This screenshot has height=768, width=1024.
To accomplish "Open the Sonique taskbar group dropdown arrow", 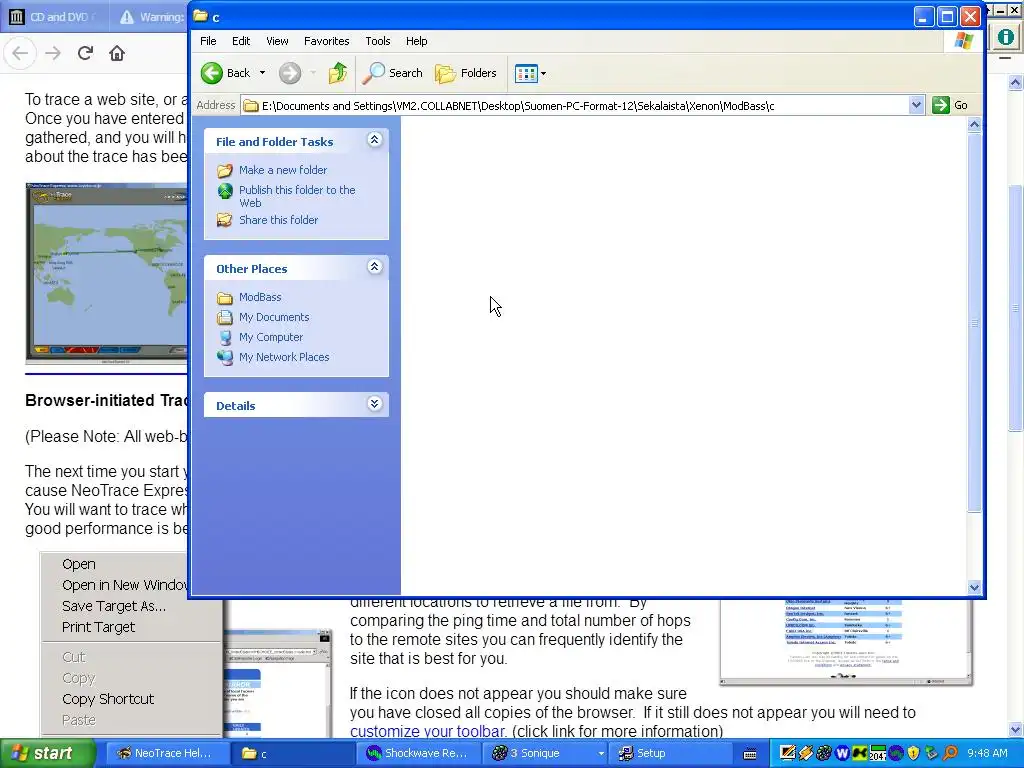I will click(x=601, y=754).
